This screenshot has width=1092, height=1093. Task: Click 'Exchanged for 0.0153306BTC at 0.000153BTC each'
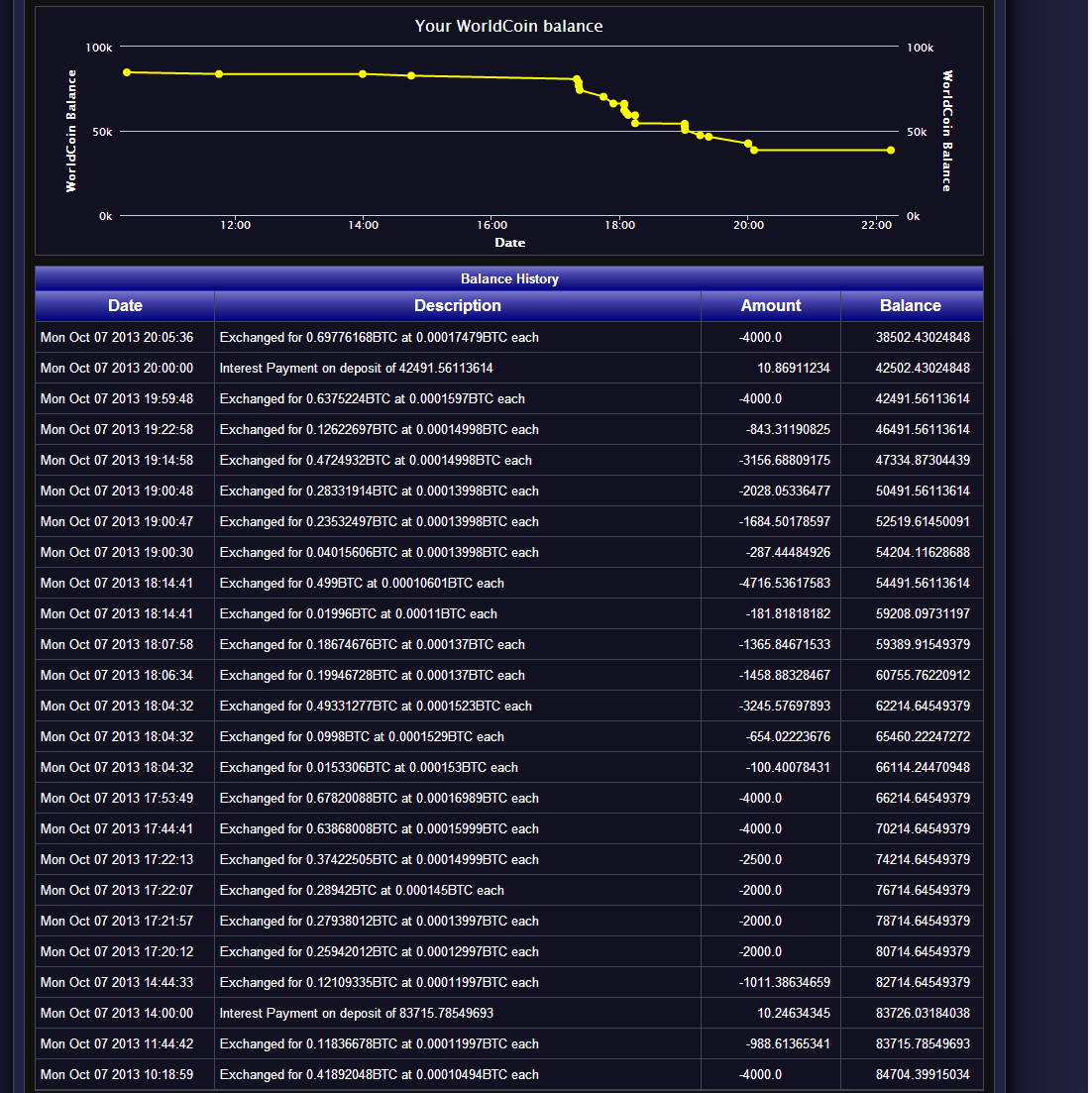click(369, 767)
